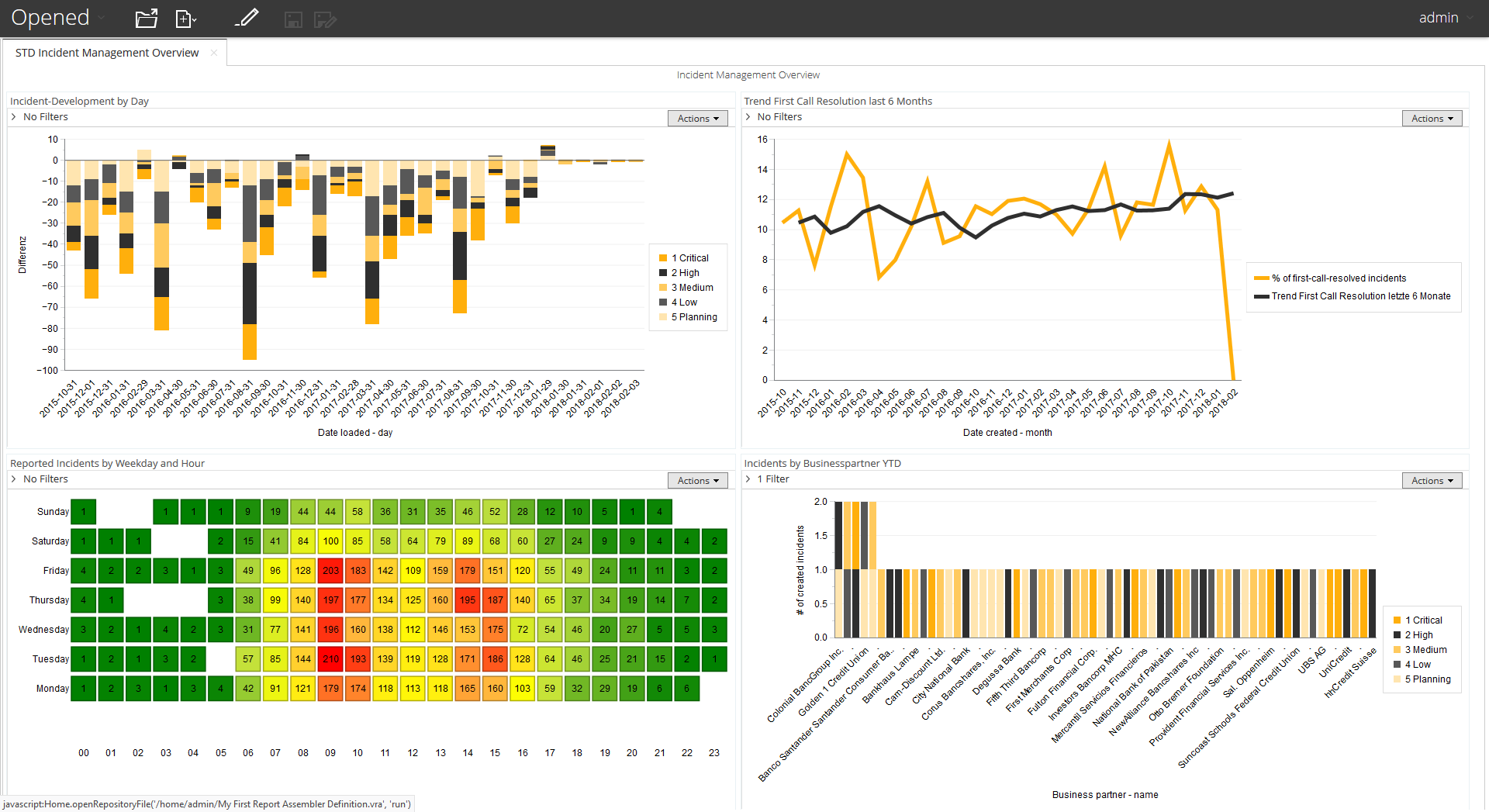Image resolution: width=1489 pixels, height=812 pixels.
Task: Click the Edit pencil icon
Action: 247,18
